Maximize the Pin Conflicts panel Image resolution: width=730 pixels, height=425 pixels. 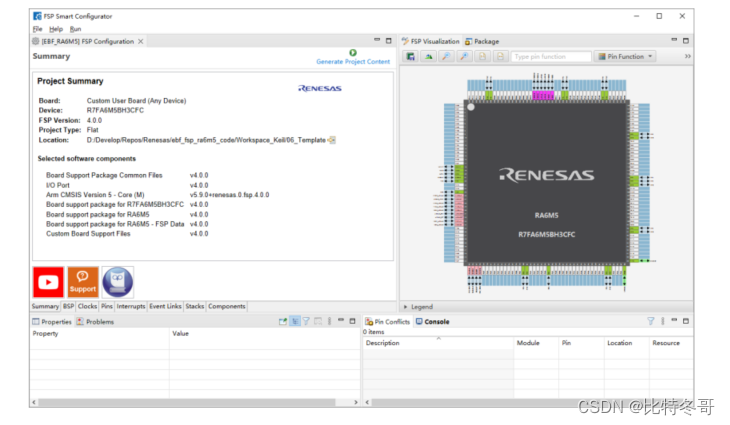point(686,321)
